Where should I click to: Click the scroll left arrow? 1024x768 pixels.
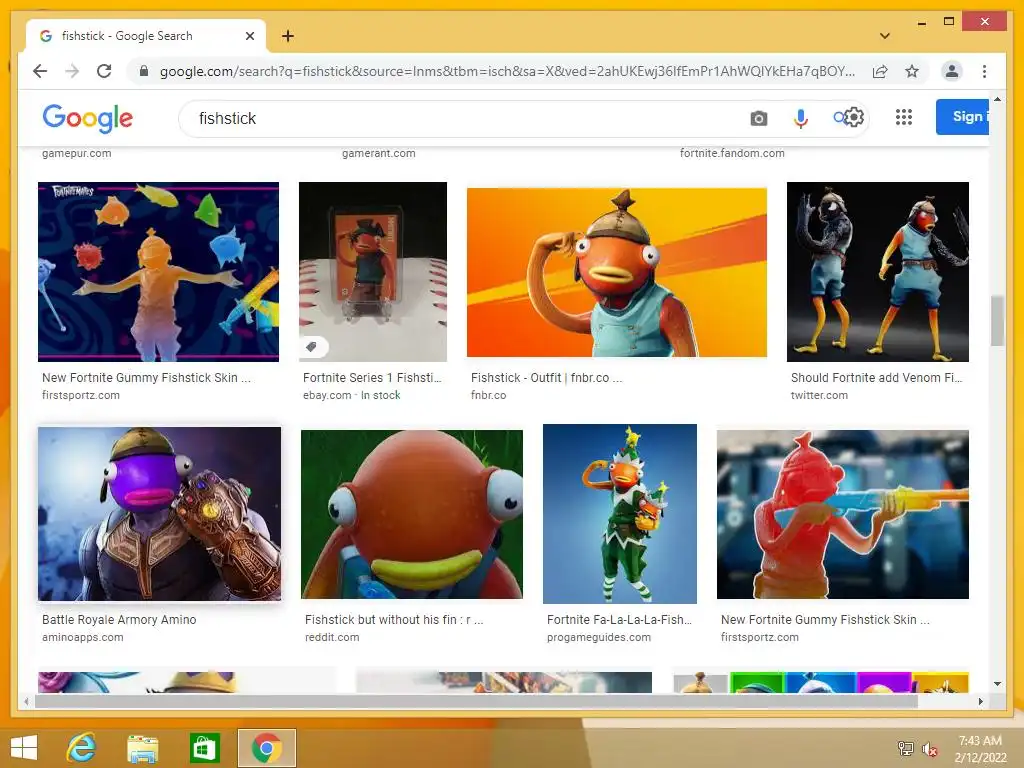pos(26,701)
